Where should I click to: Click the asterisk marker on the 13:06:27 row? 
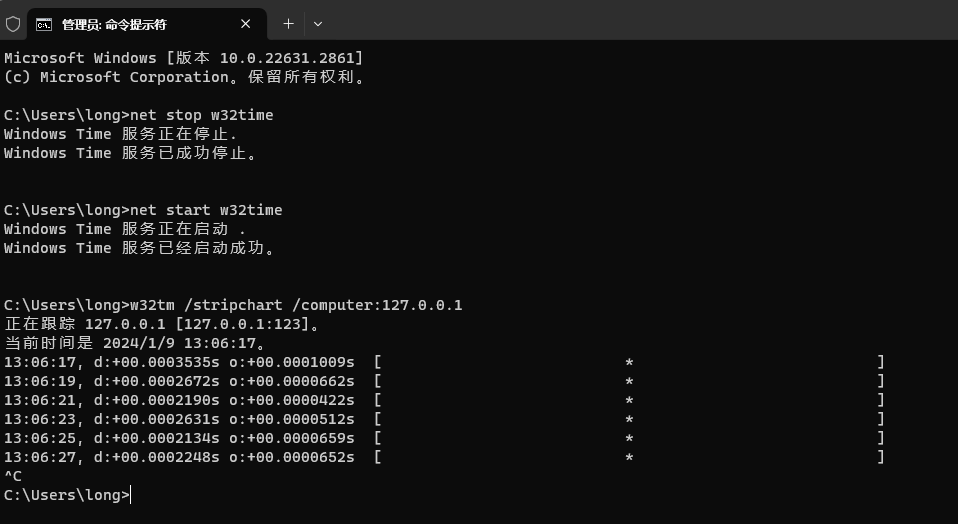pos(629,457)
